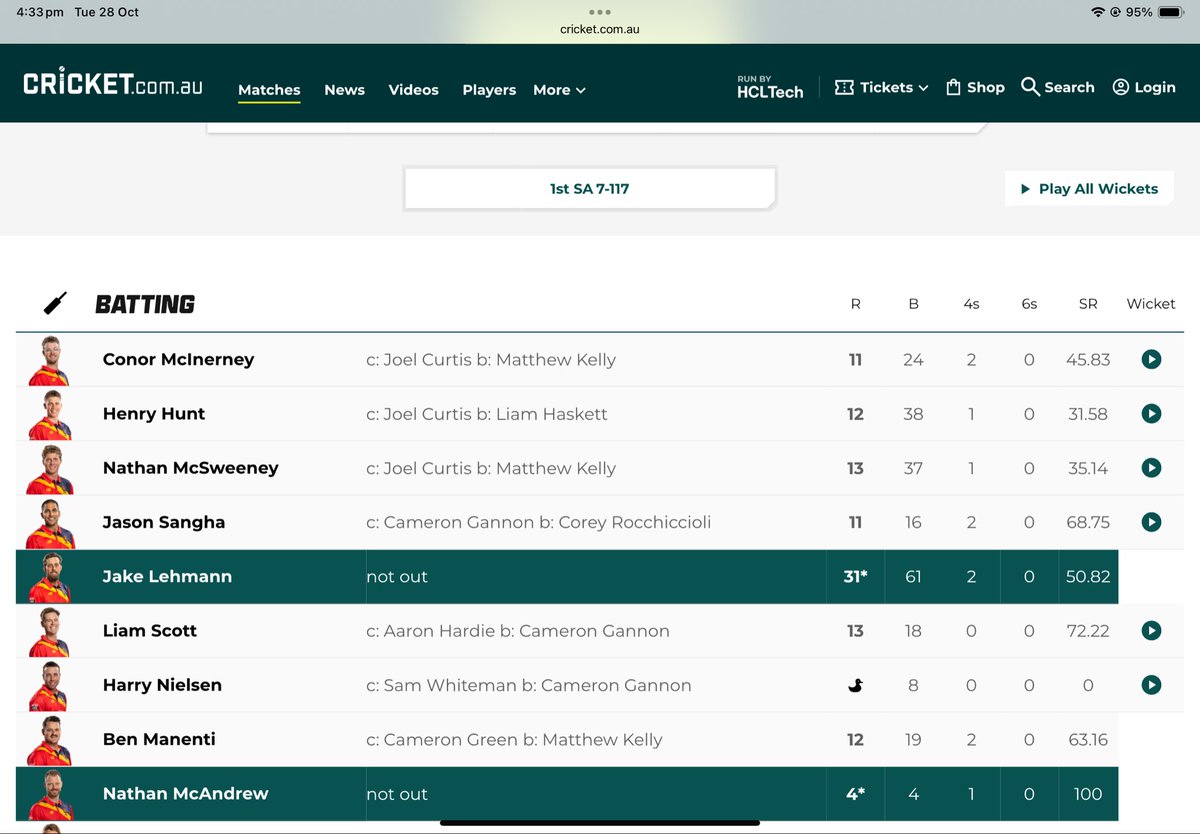Screen dimensions: 1200x834
Task: Click Liam Scott's strike rate 72.22
Action: click(x=1088, y=631)
